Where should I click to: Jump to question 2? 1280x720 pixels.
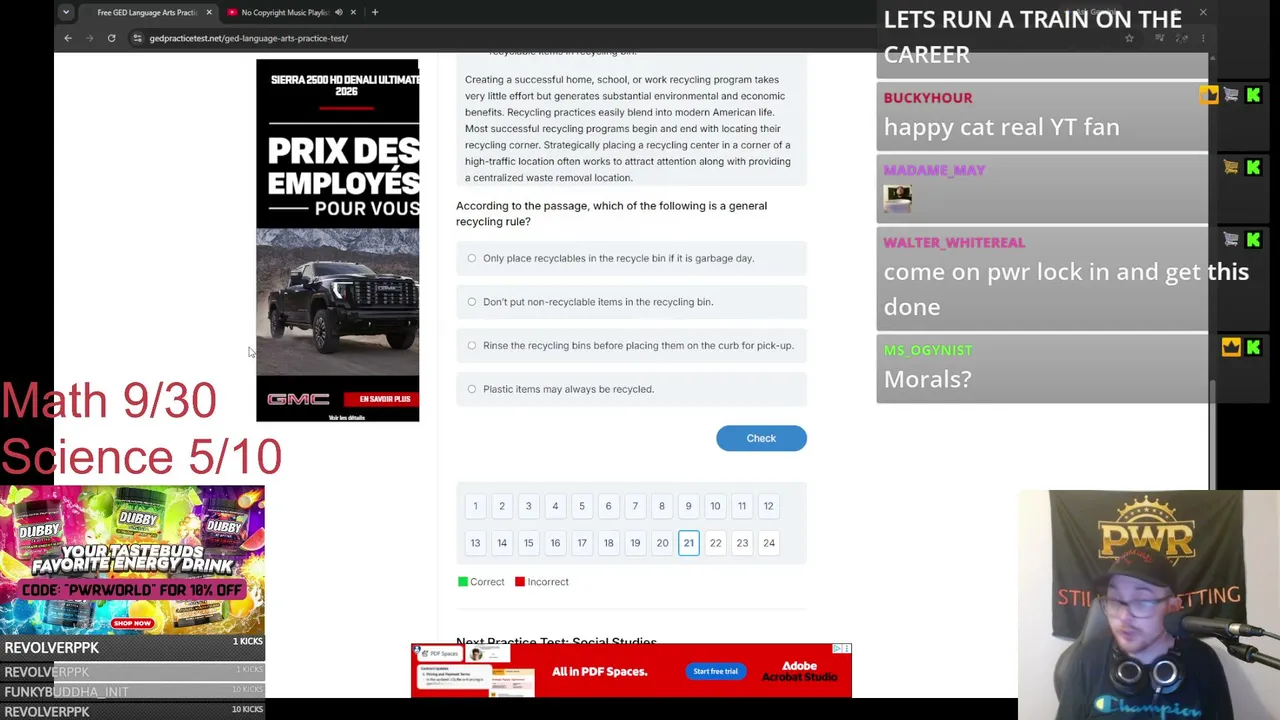(x=502, y=506)
